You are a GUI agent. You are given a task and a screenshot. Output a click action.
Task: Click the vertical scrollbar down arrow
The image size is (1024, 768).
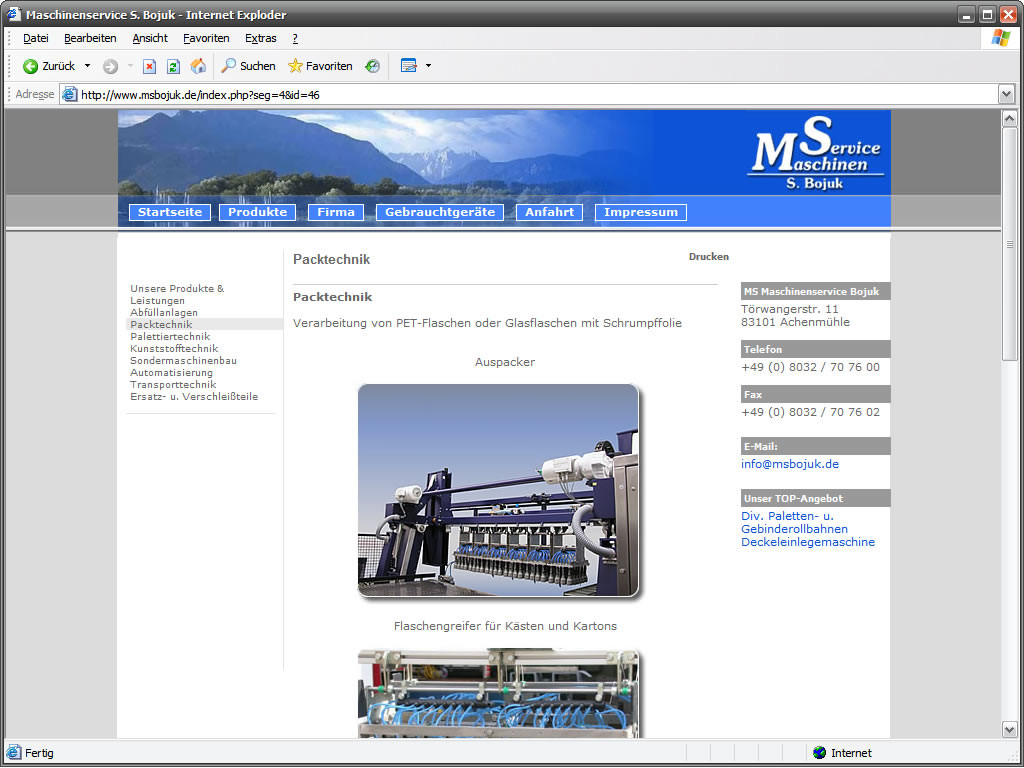pos(1010,729)
